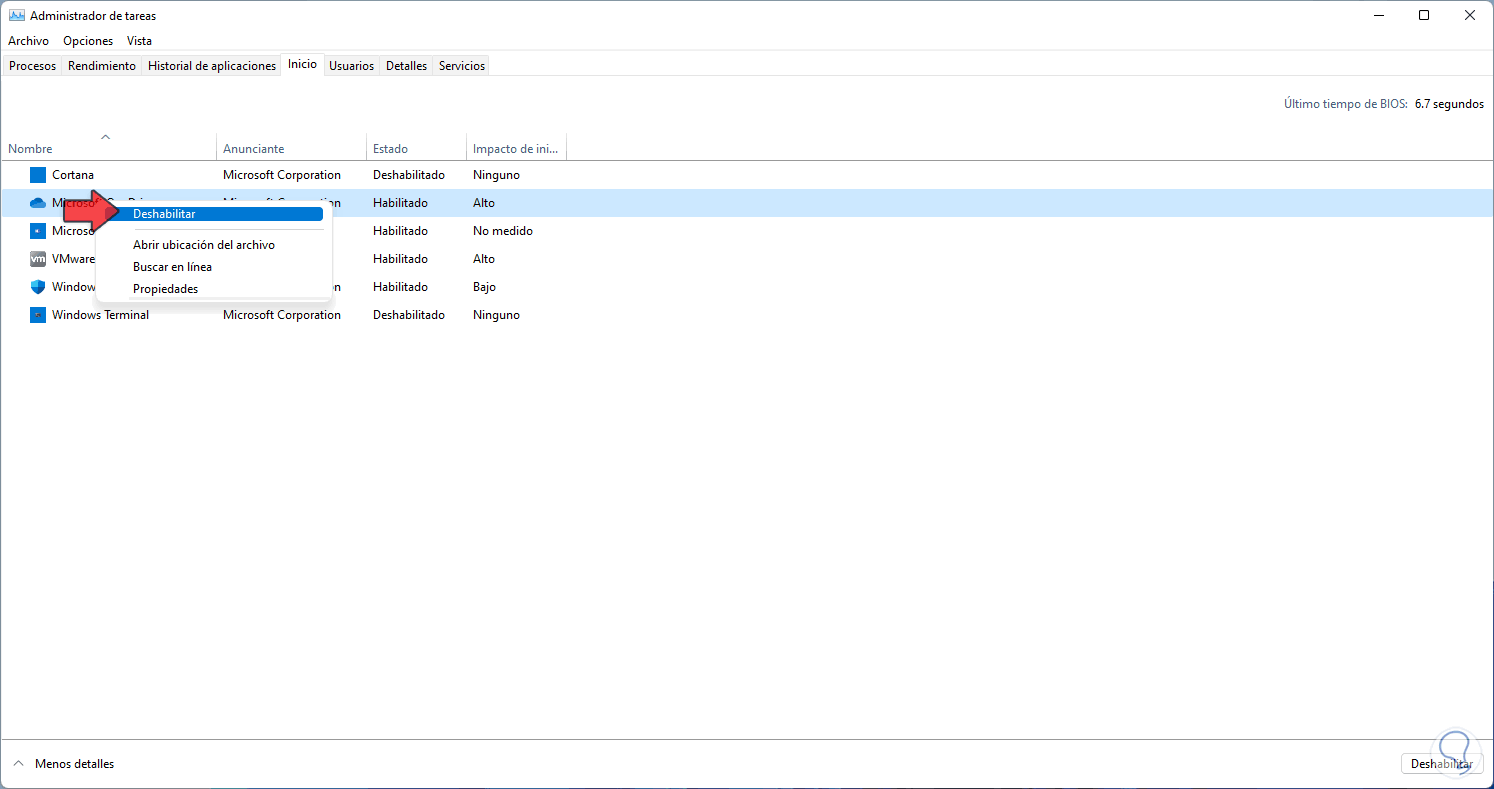Image resolution: width=1494 pixels, height=789 pixels.
Task: Go to the Usuarios tab
Action: point(352,66)
